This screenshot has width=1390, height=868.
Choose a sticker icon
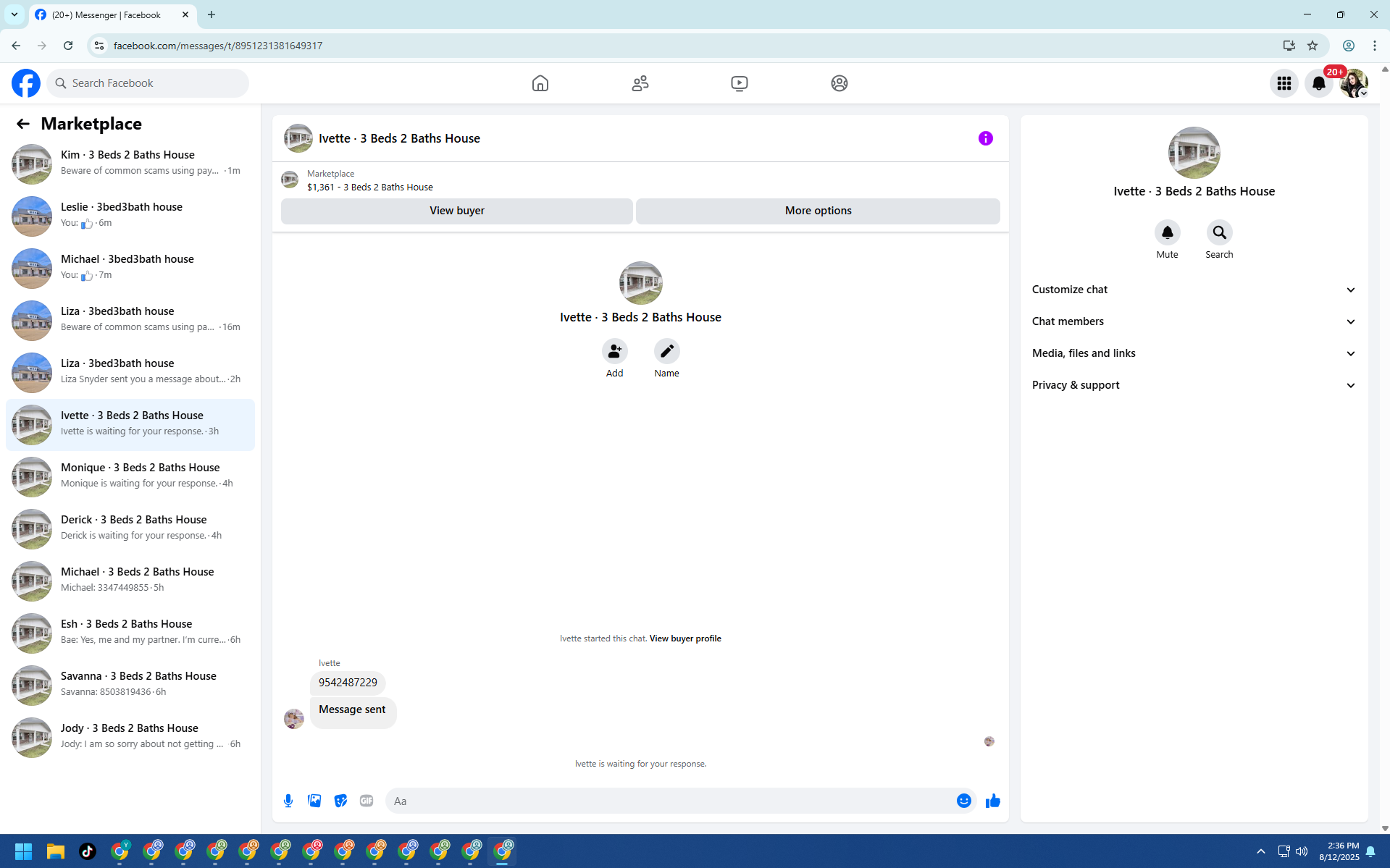(x=340, y=801)
